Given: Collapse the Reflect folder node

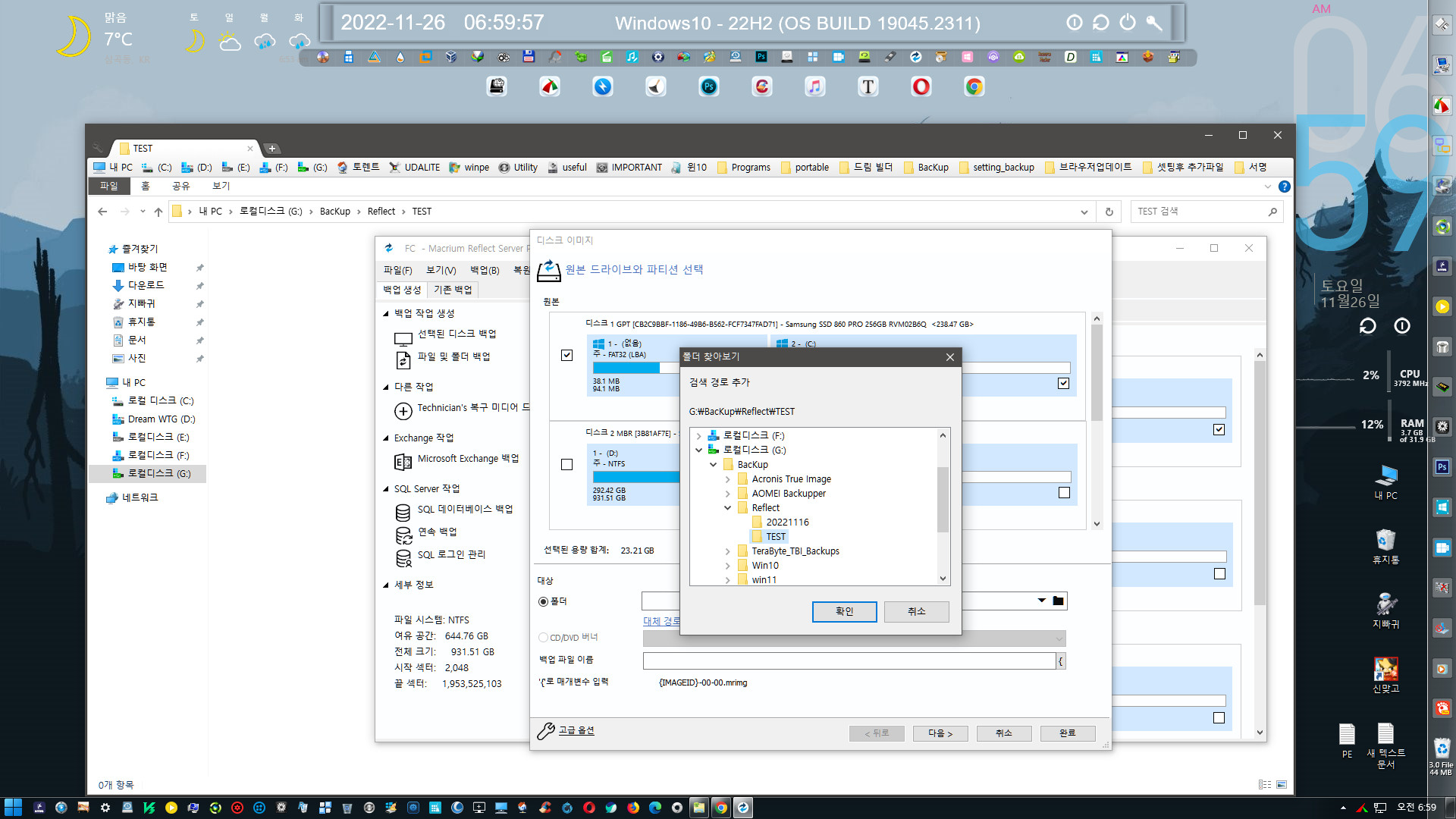Looking at the screenshot, I should (x=727, y=508).
